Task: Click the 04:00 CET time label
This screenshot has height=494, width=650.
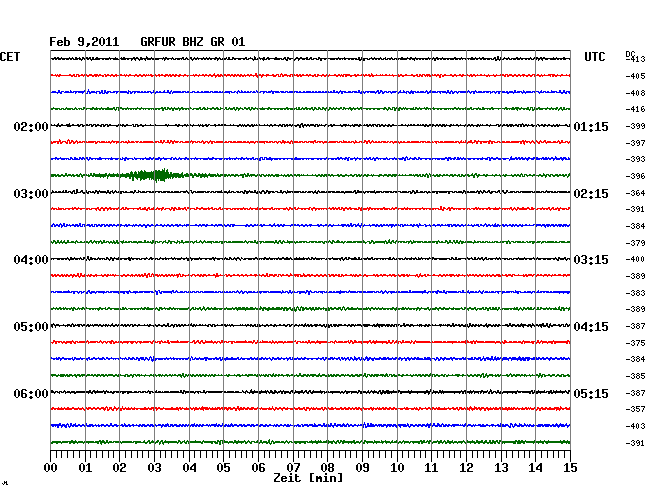Action: [31, 260]
